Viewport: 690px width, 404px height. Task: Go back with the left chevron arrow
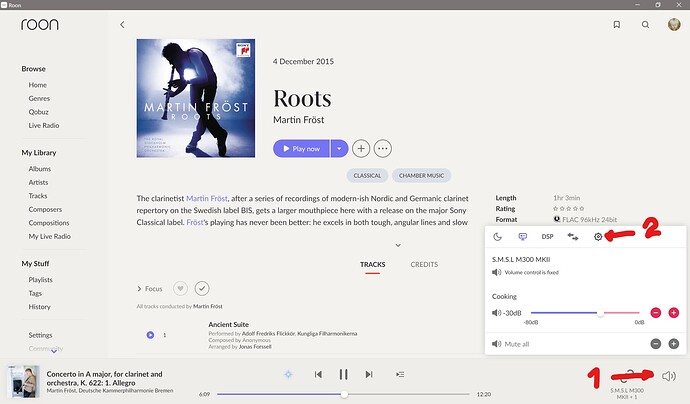[x=122, y=25]
